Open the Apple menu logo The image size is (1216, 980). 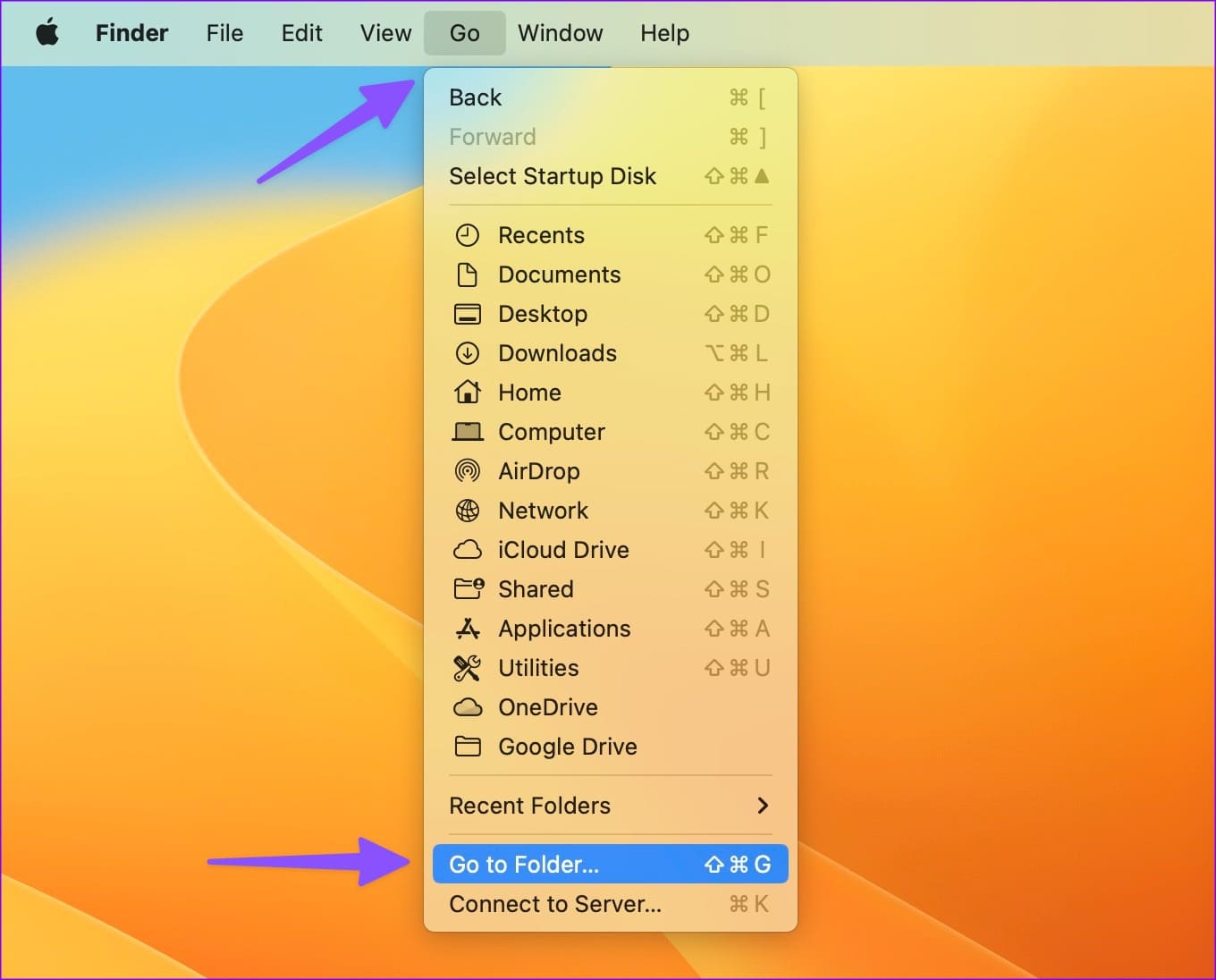click(x=47, y=33)
